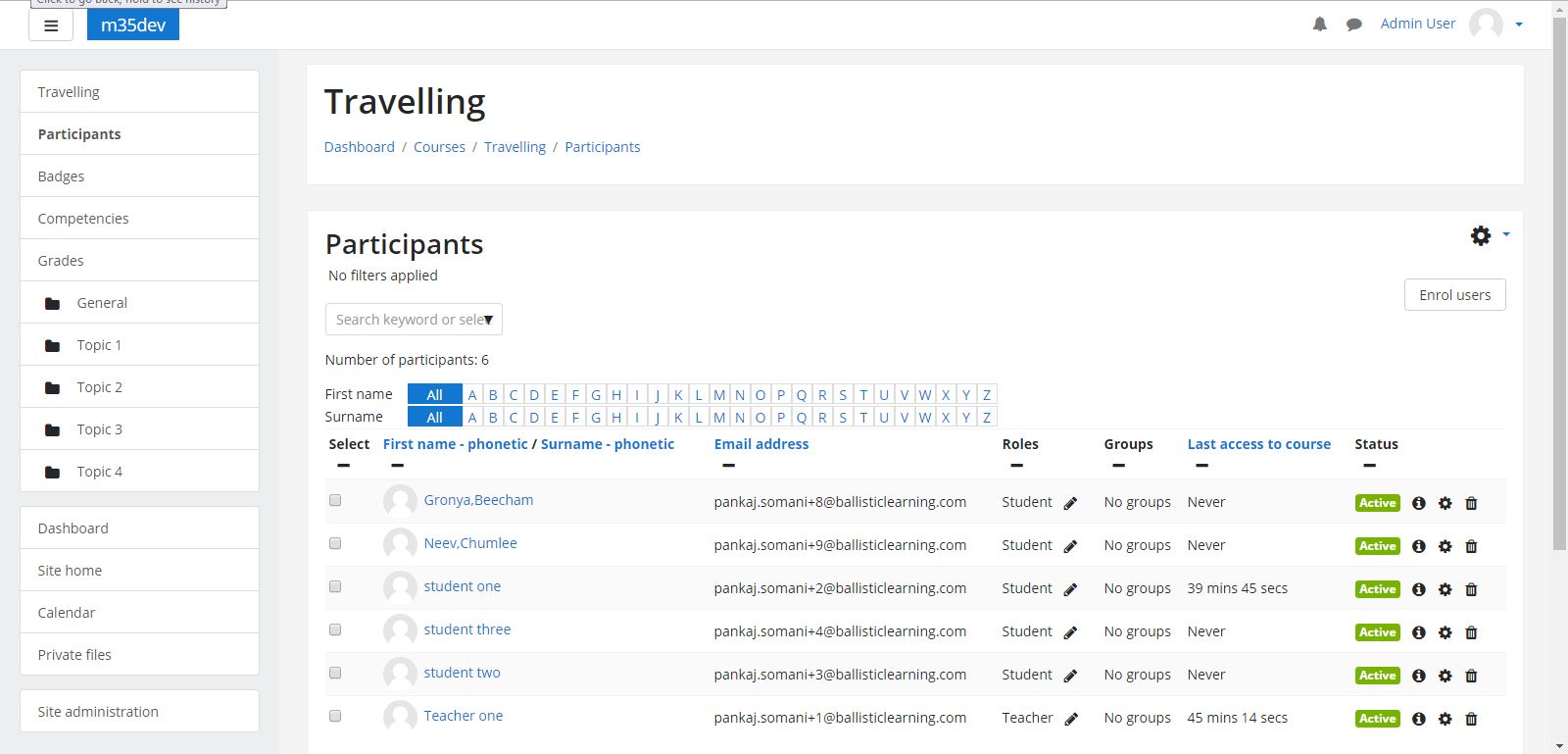The image size is (1568, 754).
Task: Edit enrolment settings gear for student three
Action: click(x=1445, y=632)
